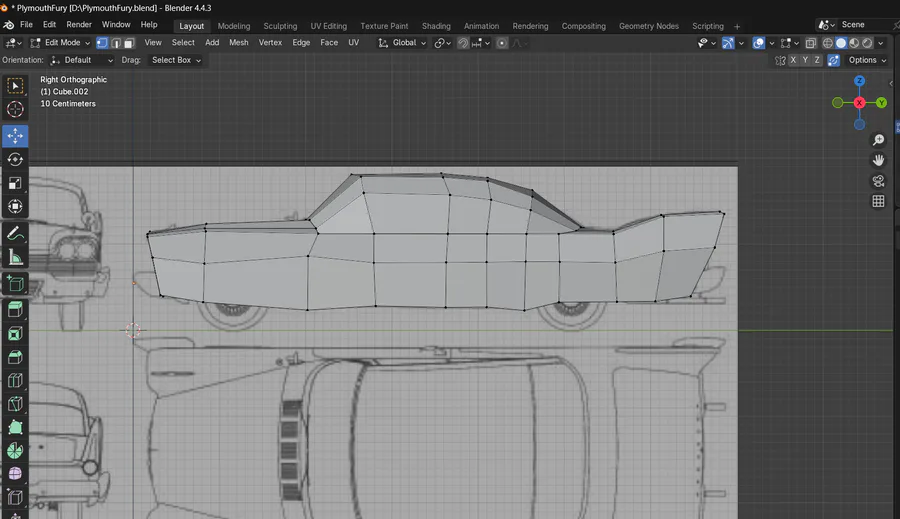Open the pivot point dropdown
Viewport: 900px width, 519px height.
tap(443, 43)
